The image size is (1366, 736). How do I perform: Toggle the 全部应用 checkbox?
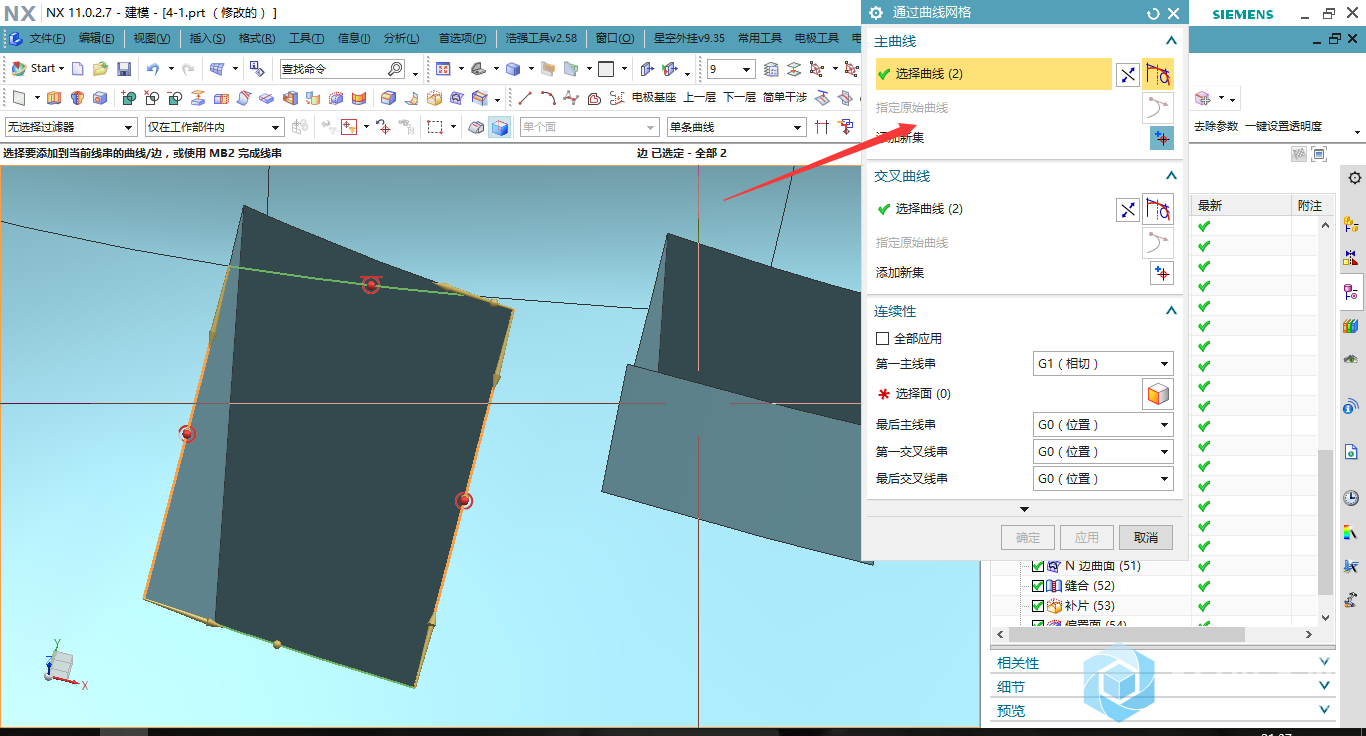[x=882, y=339]
